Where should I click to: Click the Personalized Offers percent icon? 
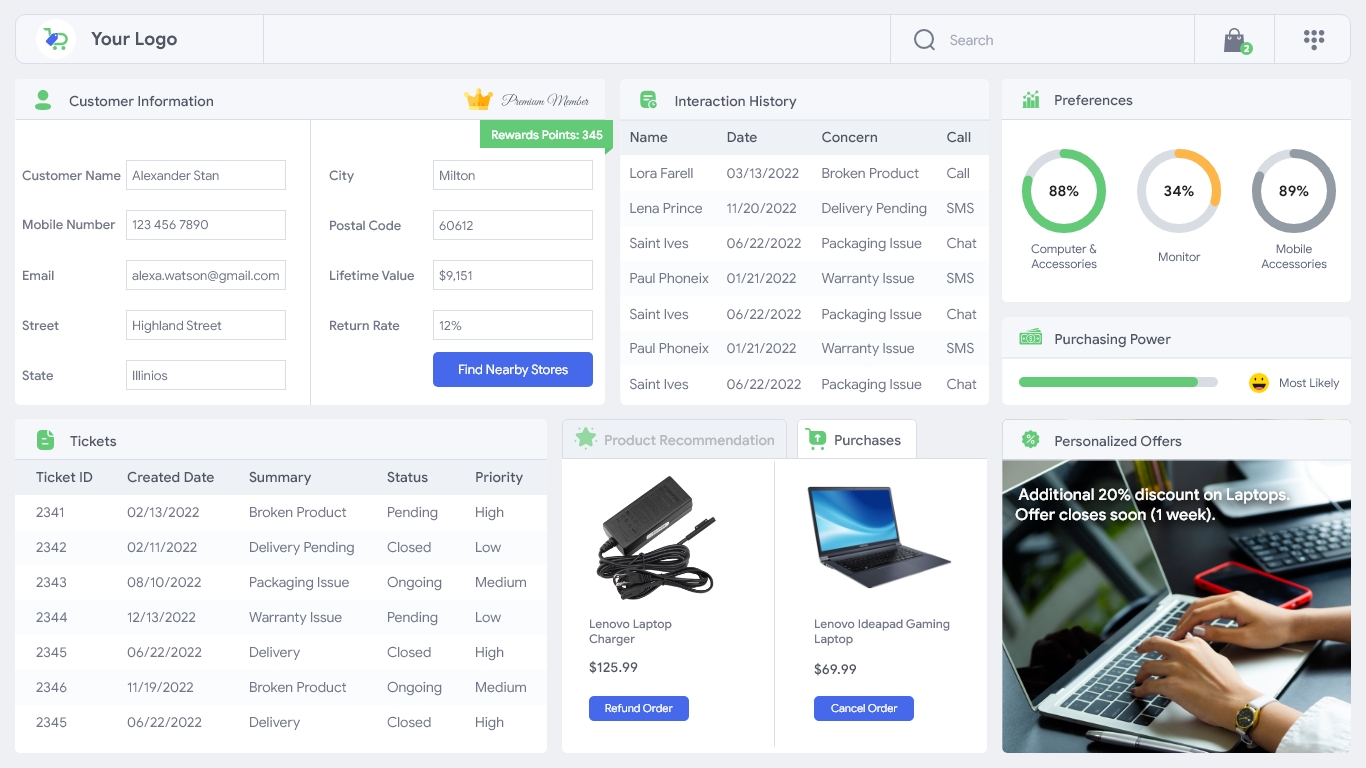(x=1030, y=440)
